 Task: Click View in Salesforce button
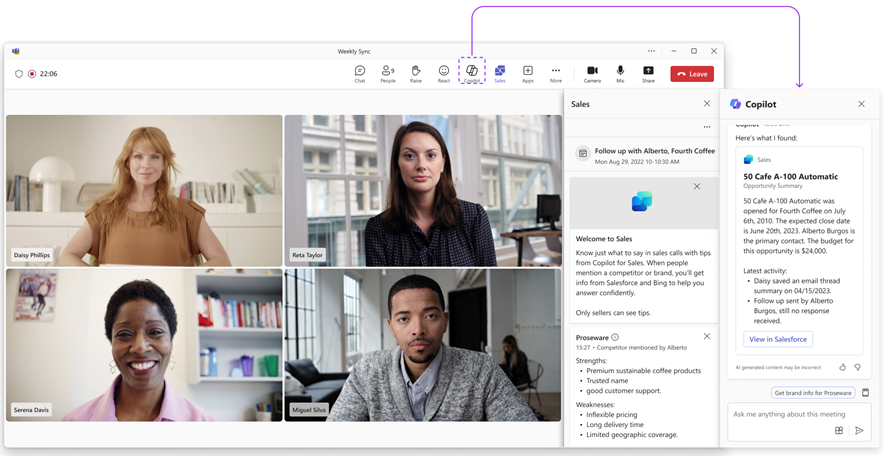pos(778,339)
